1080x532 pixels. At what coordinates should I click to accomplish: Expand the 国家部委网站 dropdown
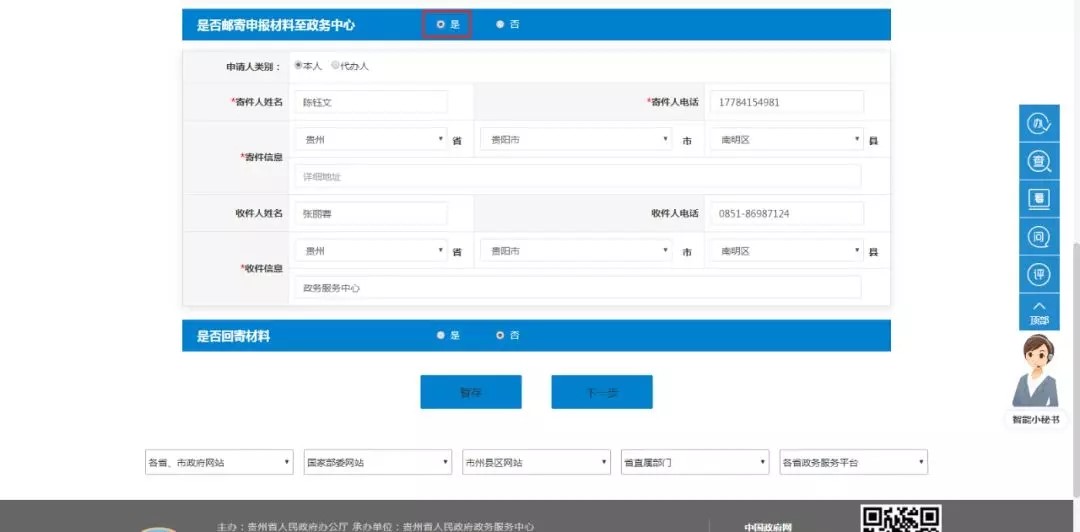tap(377, 462)
